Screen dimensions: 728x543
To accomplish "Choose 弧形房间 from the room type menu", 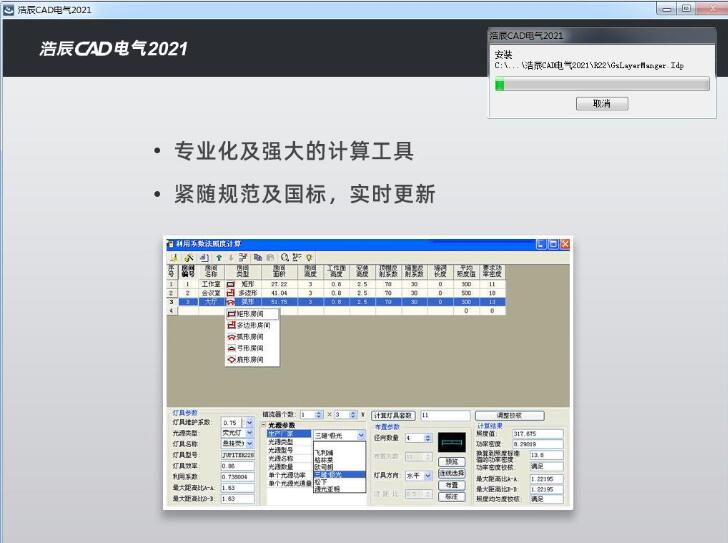I will [x=252, y=336].
